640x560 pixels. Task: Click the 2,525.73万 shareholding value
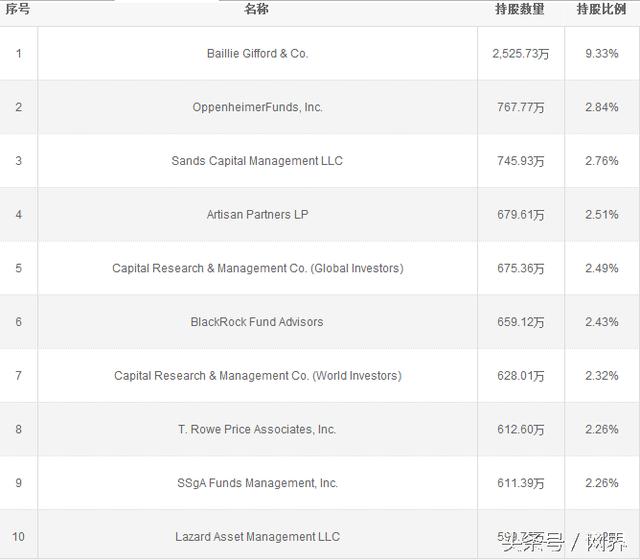click(x=520, y=53)
